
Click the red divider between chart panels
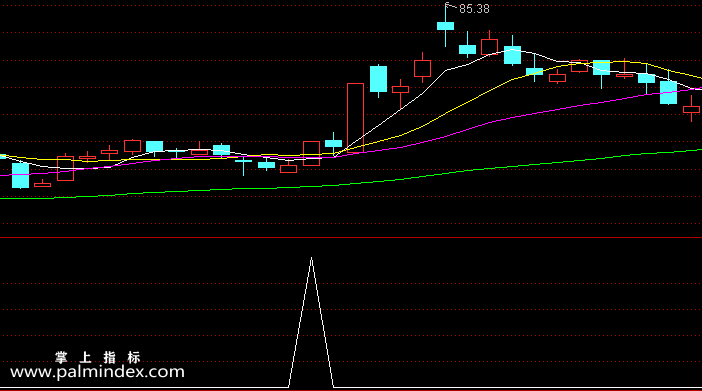point(351,237)
